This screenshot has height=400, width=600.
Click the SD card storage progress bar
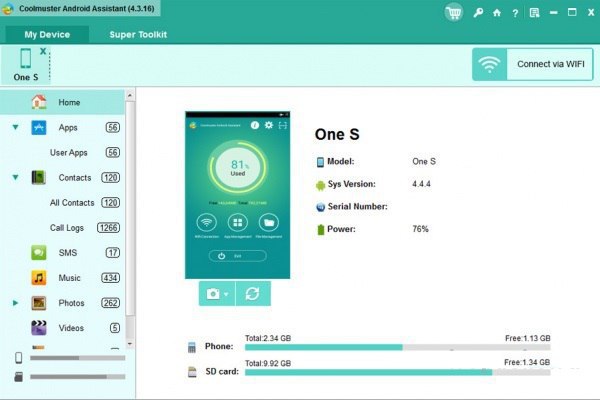398,372
